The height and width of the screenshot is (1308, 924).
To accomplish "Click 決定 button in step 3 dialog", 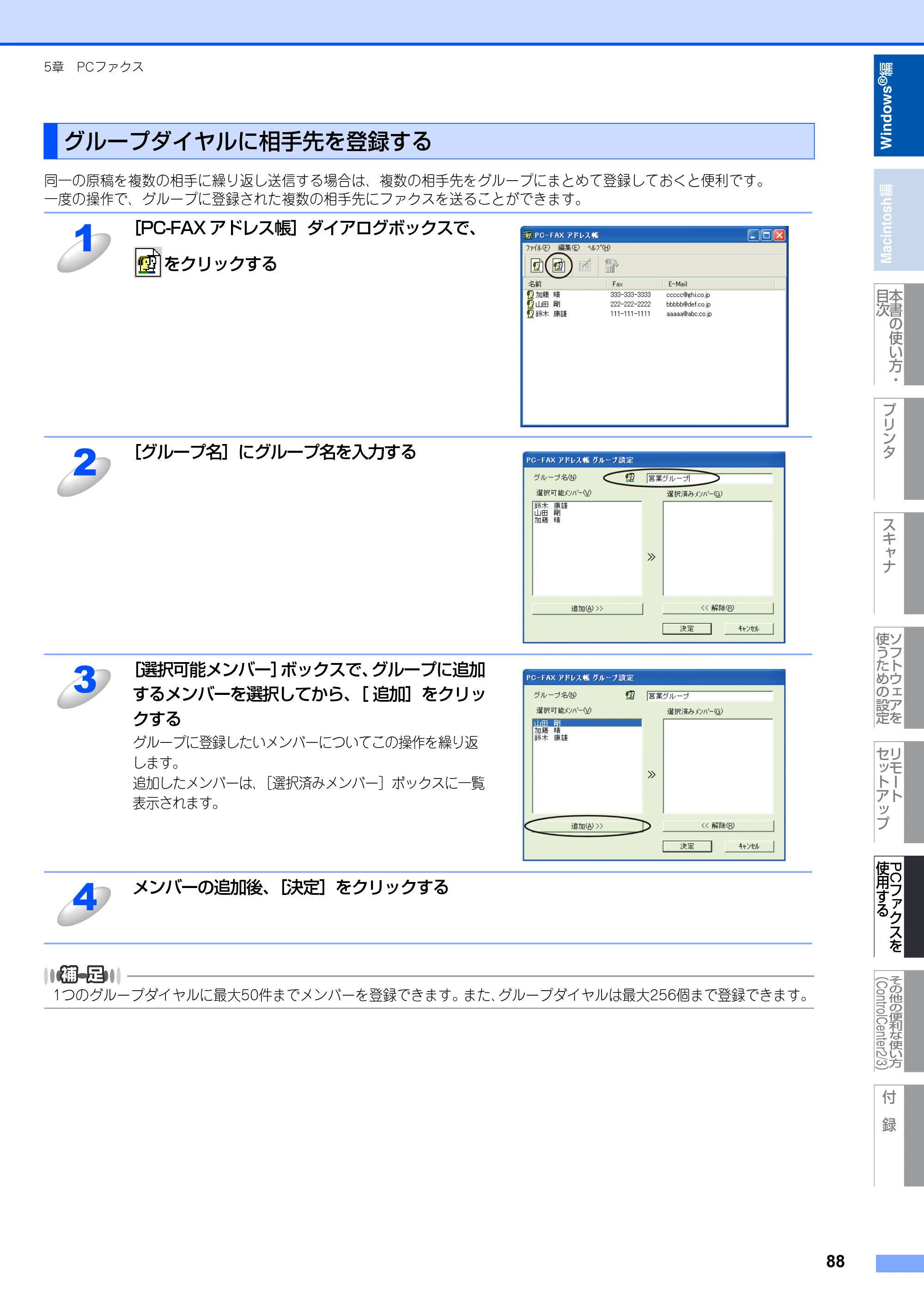I will (x=687, y=846).
